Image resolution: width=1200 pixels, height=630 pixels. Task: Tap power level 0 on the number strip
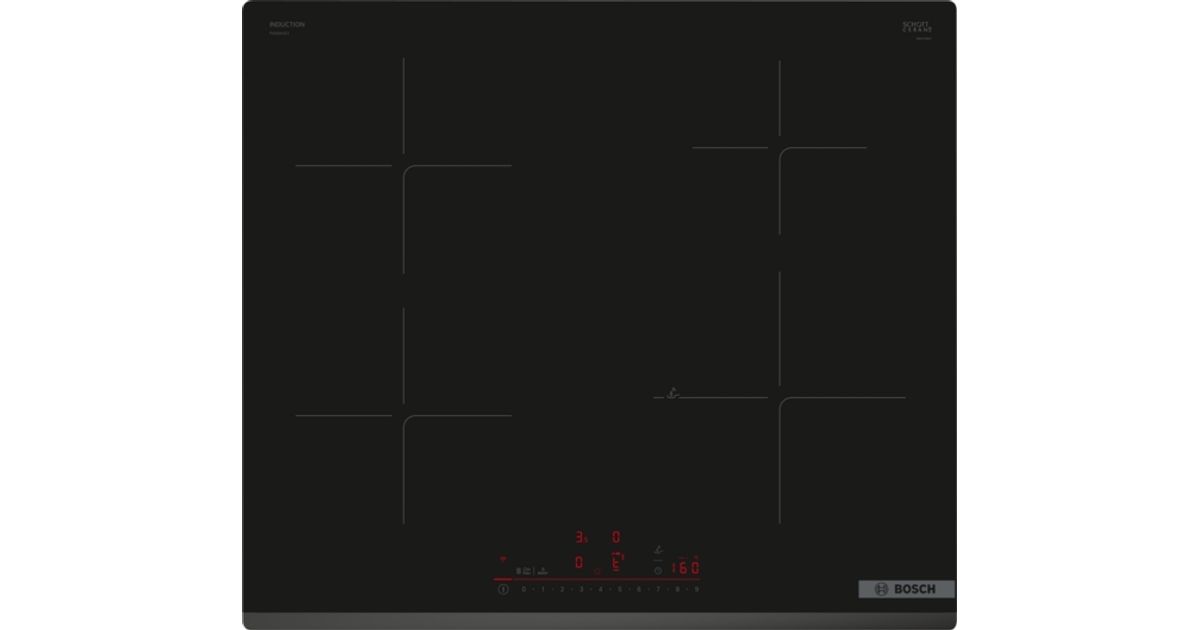click(x=523, y=589)
